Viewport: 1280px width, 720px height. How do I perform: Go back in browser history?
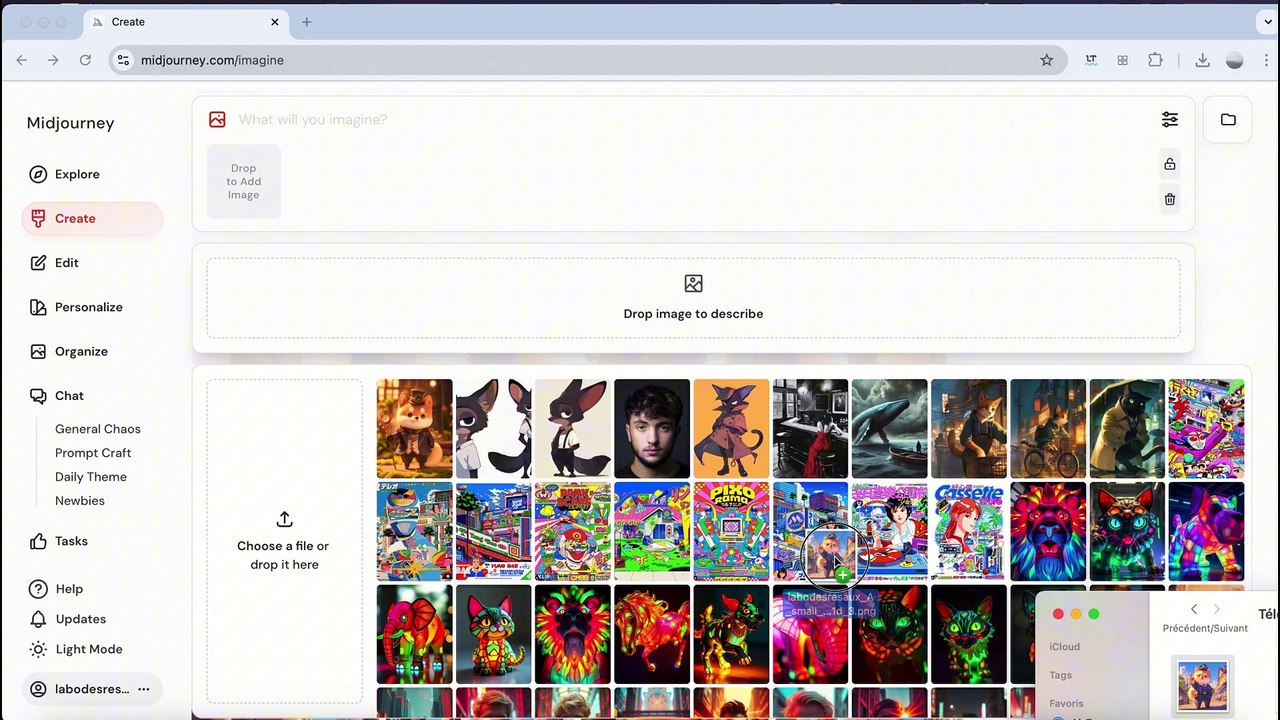22,60
